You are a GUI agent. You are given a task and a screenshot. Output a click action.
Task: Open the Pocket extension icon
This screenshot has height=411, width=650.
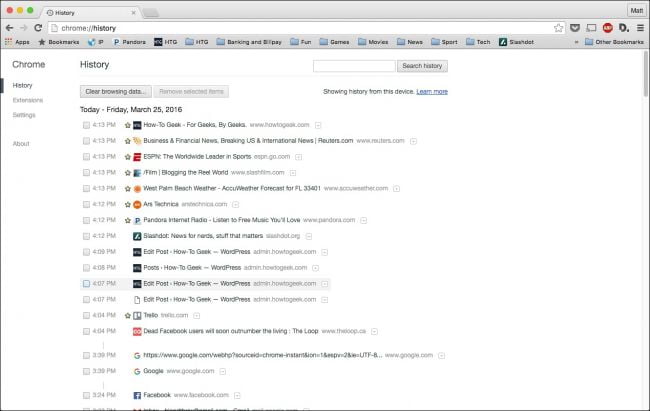click(575, 28)
